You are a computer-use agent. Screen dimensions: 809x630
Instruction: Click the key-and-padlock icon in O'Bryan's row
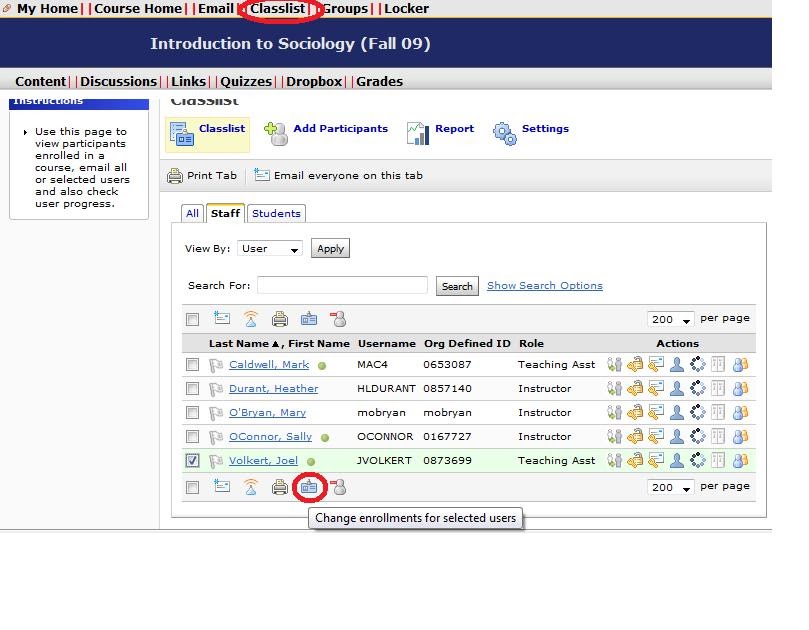tap(635, 413)
